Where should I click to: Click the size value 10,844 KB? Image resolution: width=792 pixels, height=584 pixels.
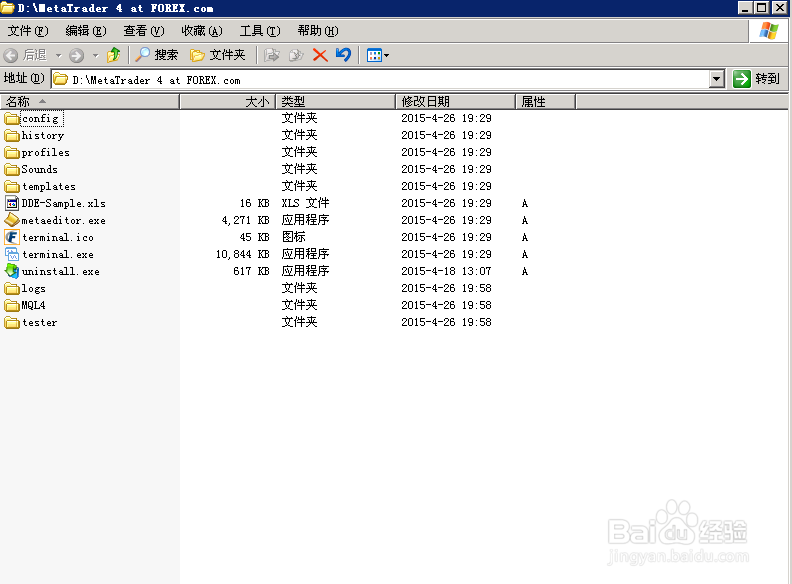click(x=242, y=254)
